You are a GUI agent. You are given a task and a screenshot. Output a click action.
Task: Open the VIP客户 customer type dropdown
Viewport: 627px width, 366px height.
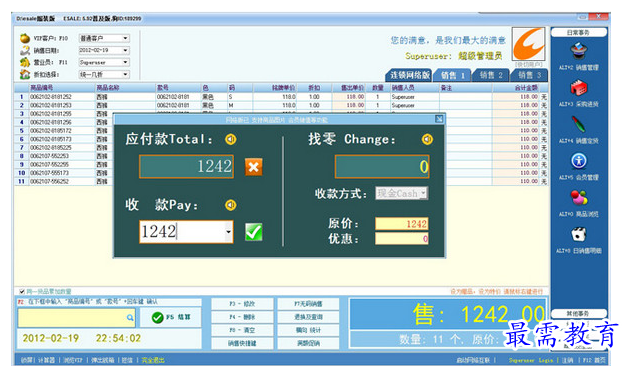tap(126, 38)
